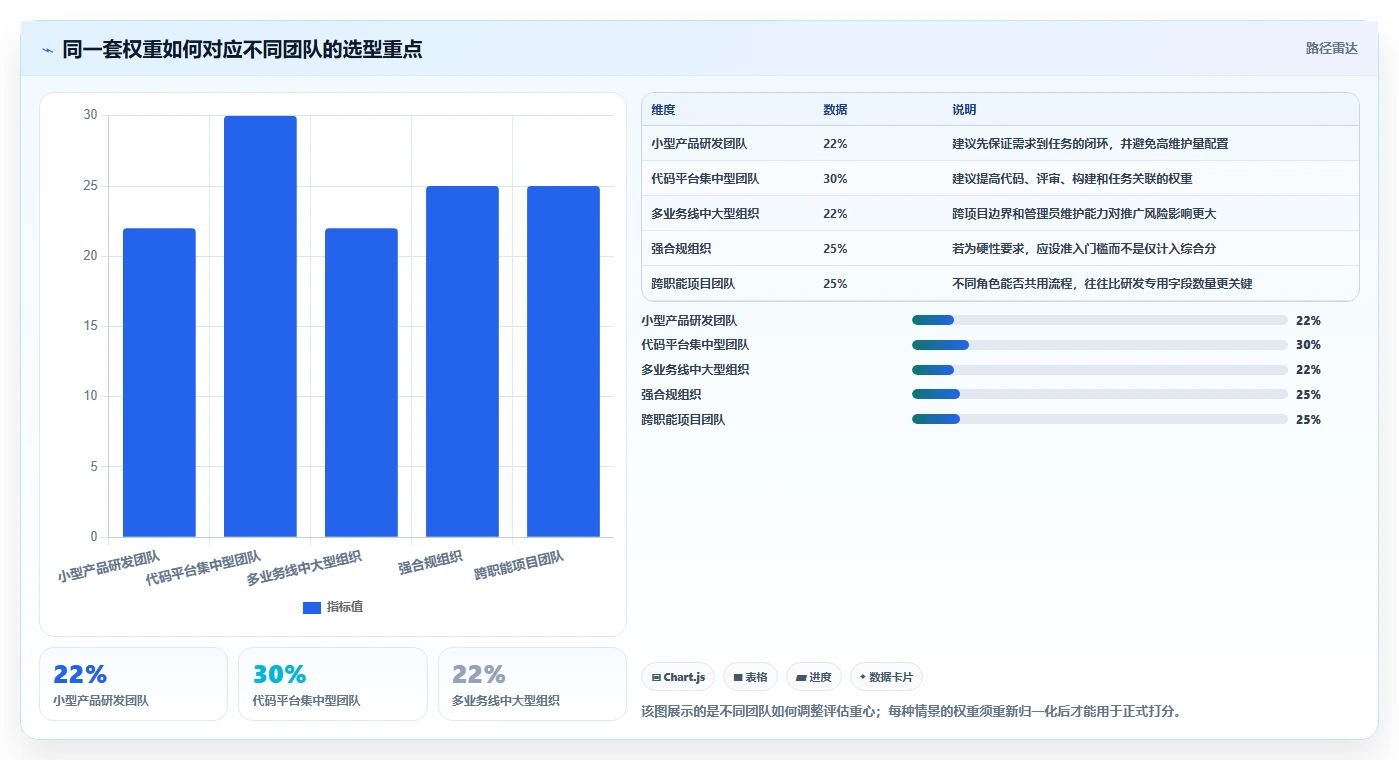Click the 多业务线中大型组织 progress bar
The image size is (1399, 760).
pyautogui.click(x=1100, y=370)
